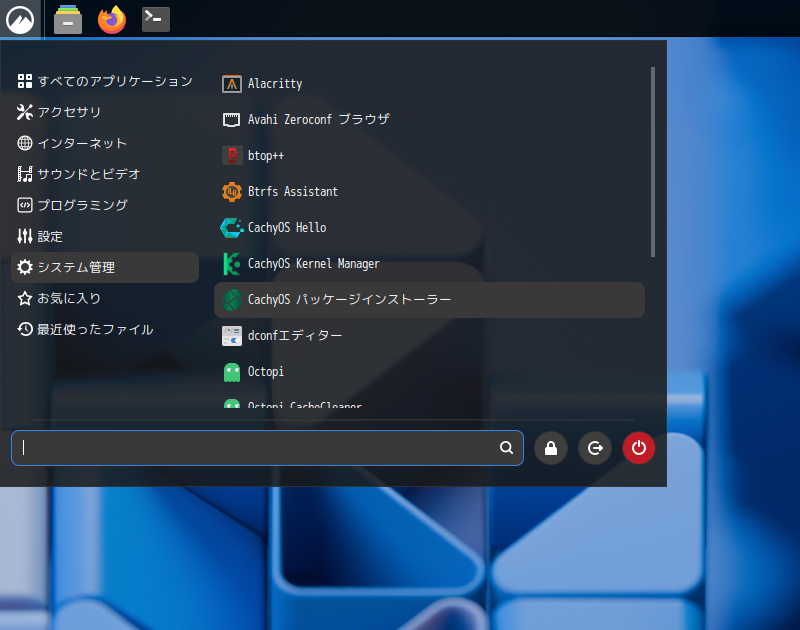Launch the Avahi Zeroconf browser icon
Screen dimensions: 800x630
[232, 120]
